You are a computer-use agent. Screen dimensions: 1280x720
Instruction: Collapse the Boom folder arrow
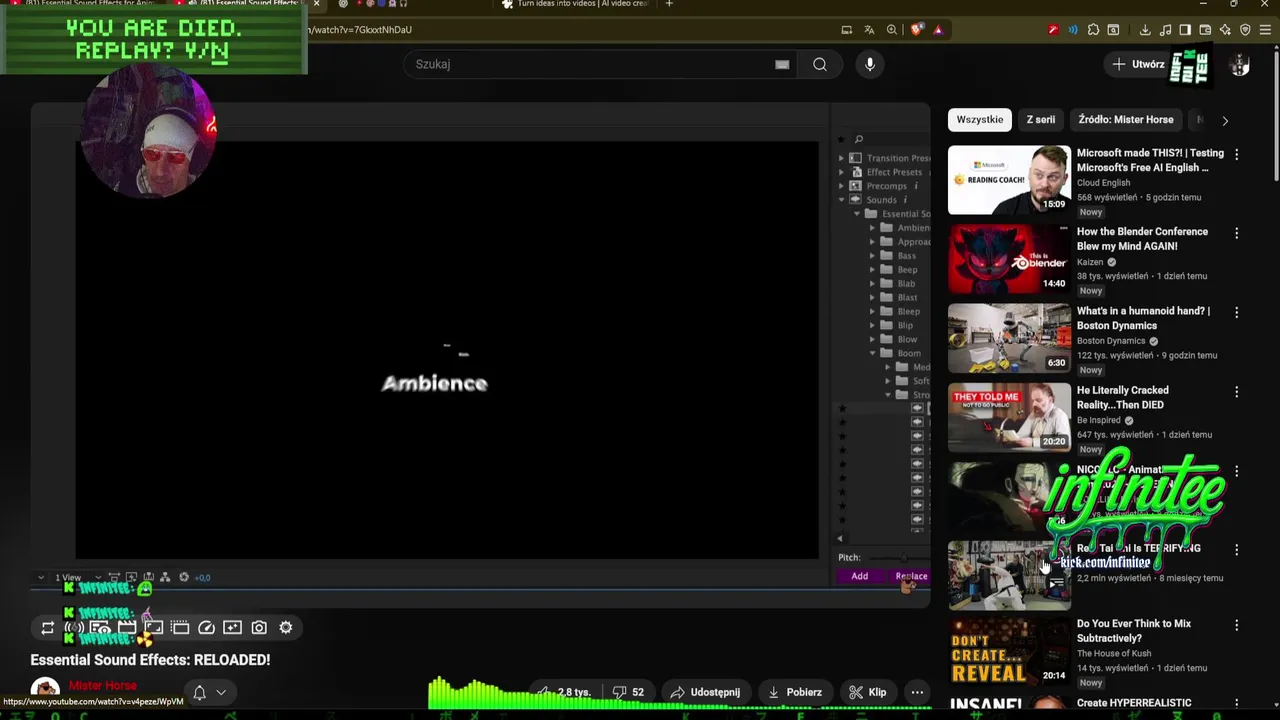pyautogui.click(x=872, y=353)
